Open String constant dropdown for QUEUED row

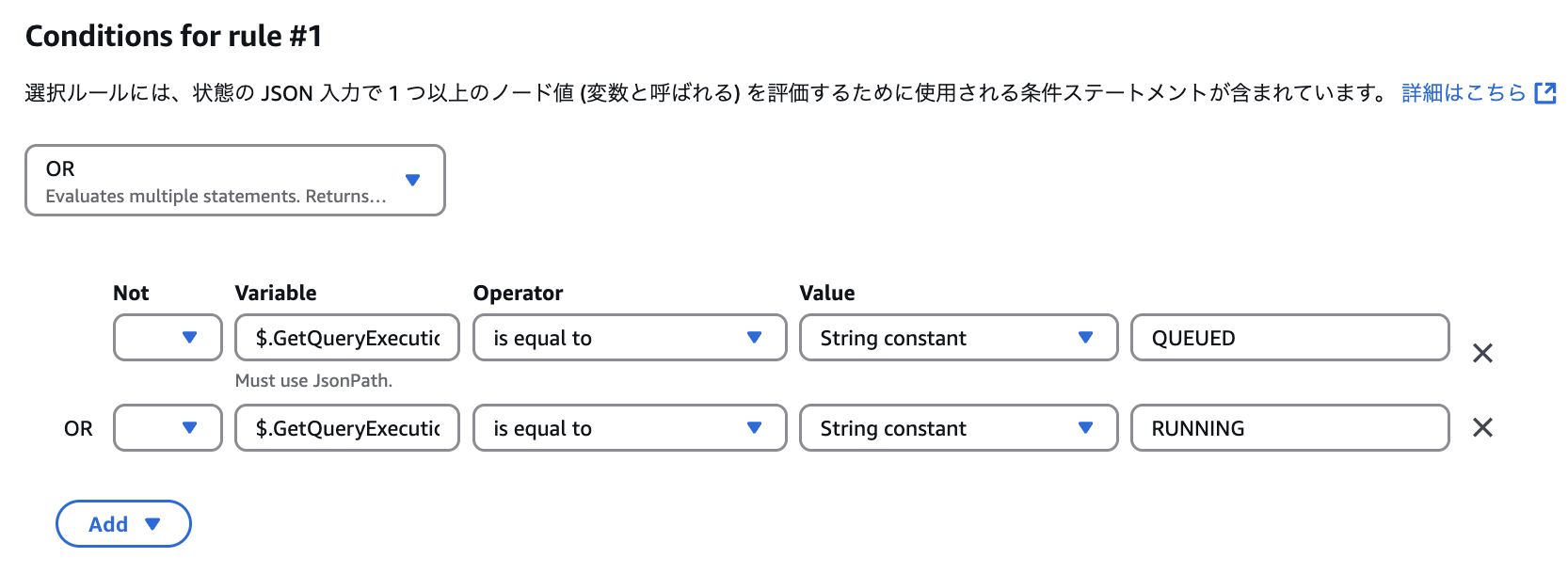pos(958,338)
